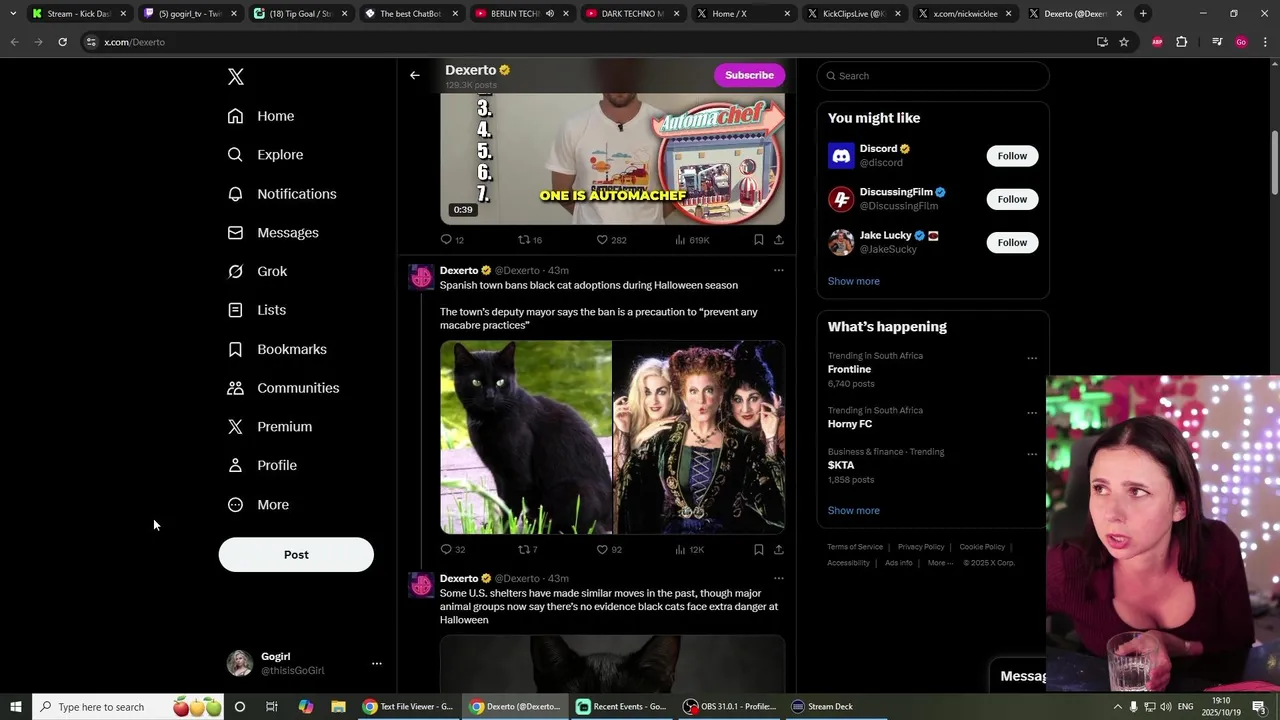Expand the footer More menu
The height and width of the screenshot is (720, 1280).
coord(940,563)
